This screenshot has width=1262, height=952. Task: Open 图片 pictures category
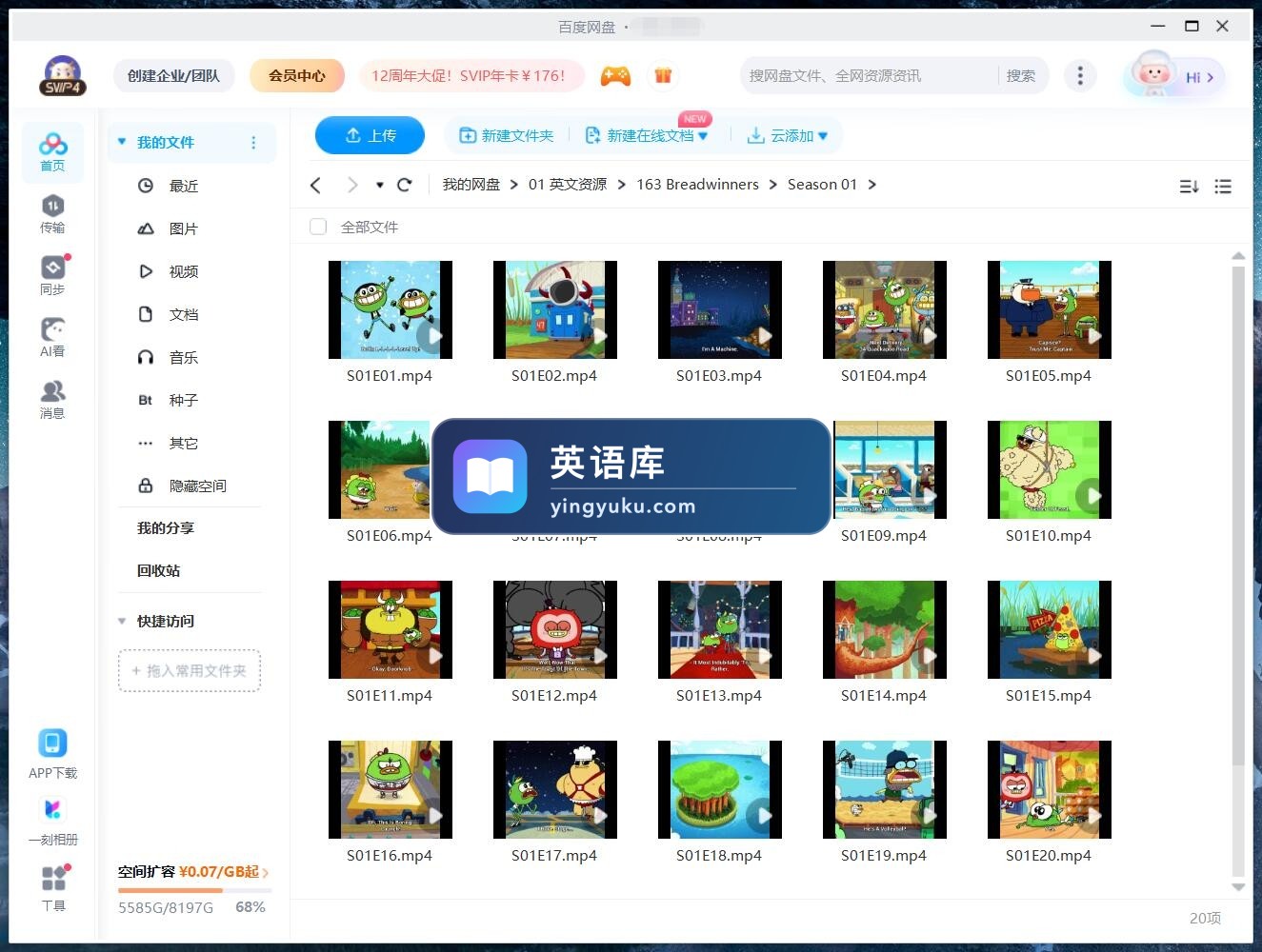tap(183, 228)
